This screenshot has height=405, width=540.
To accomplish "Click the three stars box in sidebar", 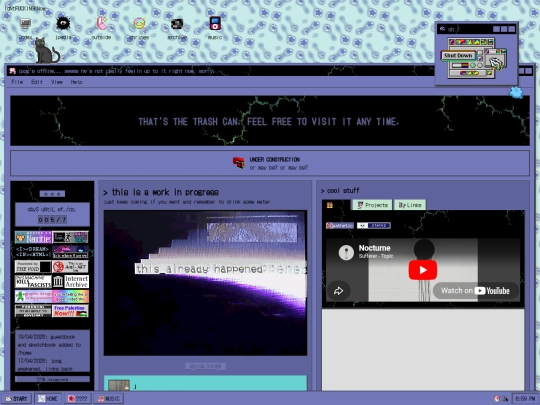I will click(x=52, y=194).
